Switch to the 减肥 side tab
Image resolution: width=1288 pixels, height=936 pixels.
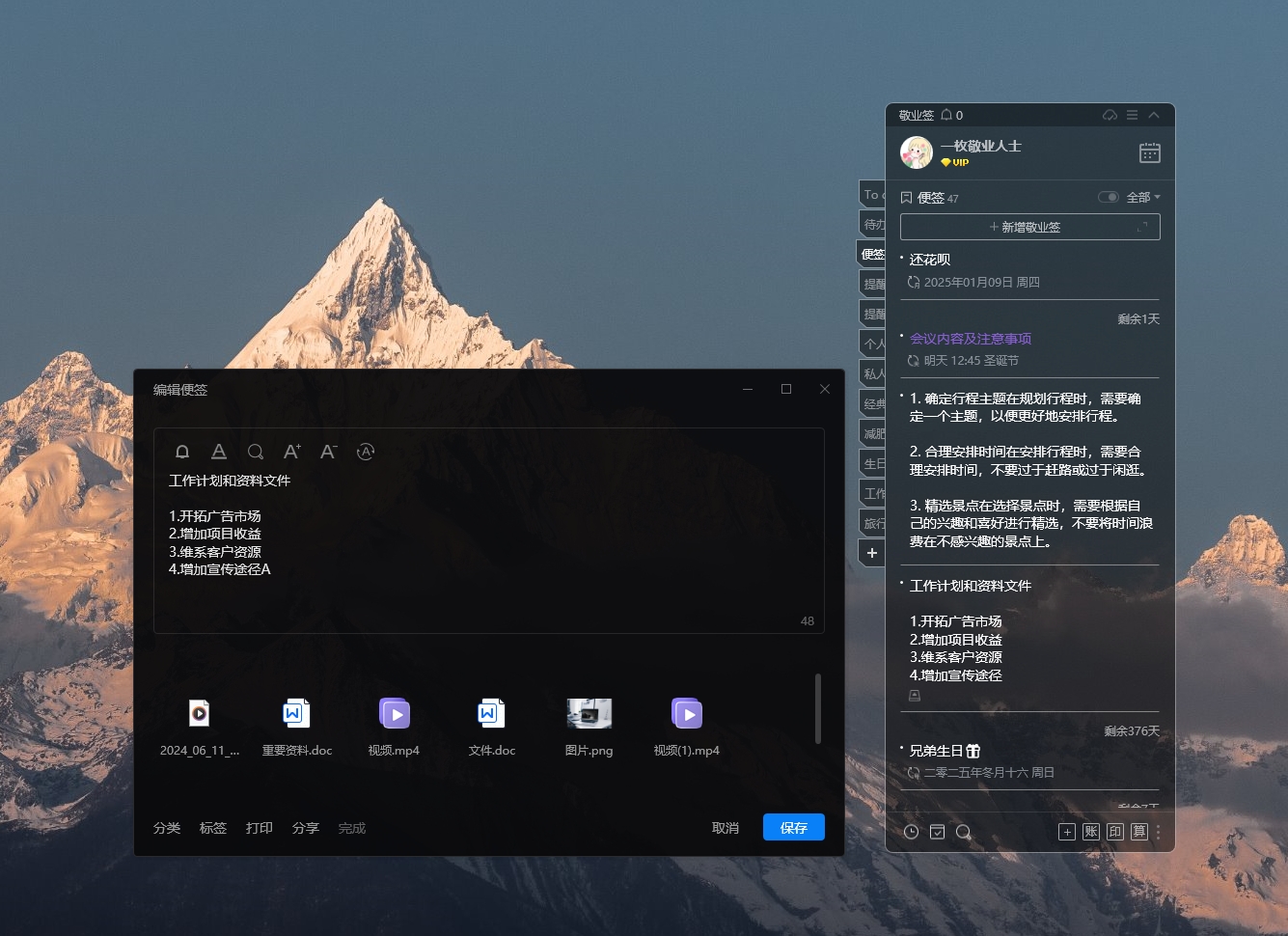(872, 433)
